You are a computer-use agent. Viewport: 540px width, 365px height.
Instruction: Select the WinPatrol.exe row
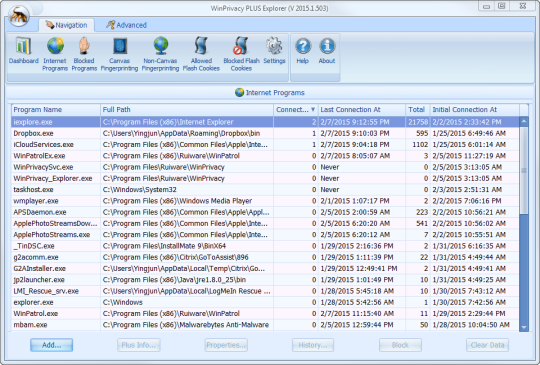point(265,313)
